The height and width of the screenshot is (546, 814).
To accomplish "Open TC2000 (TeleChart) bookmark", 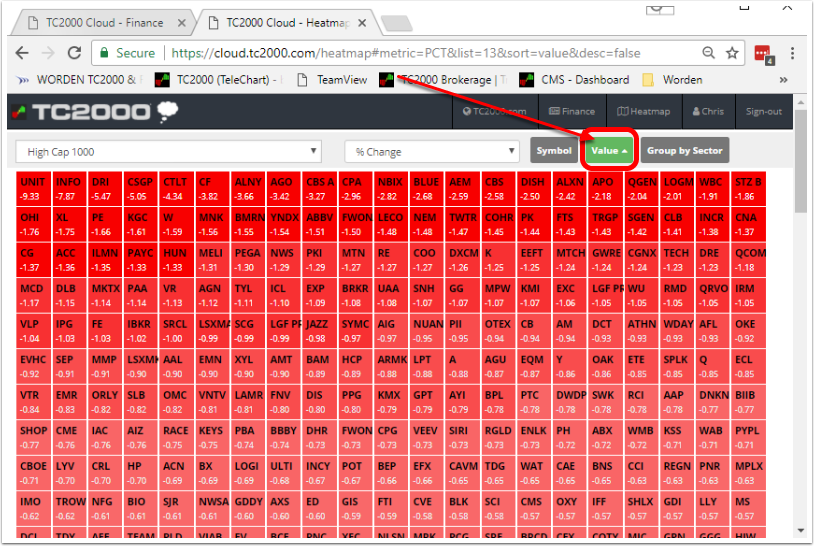I will click(x=220, y=80).
